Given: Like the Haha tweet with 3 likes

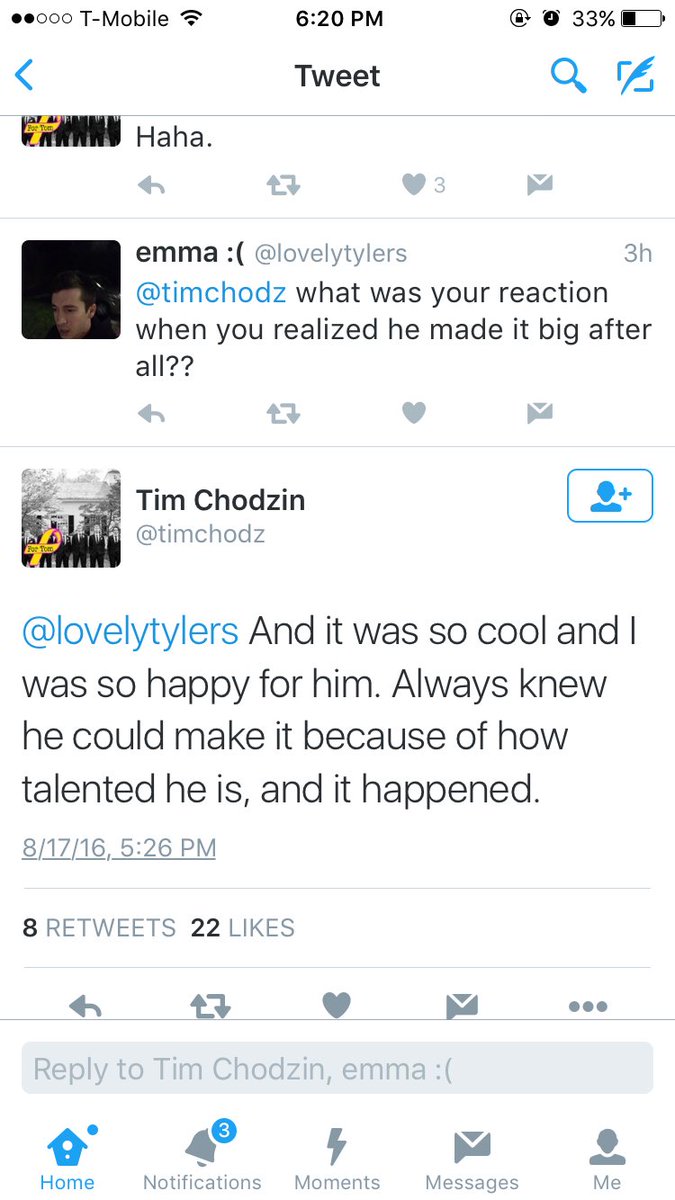Looking at the screenshot, I should [x=414, y=185].
